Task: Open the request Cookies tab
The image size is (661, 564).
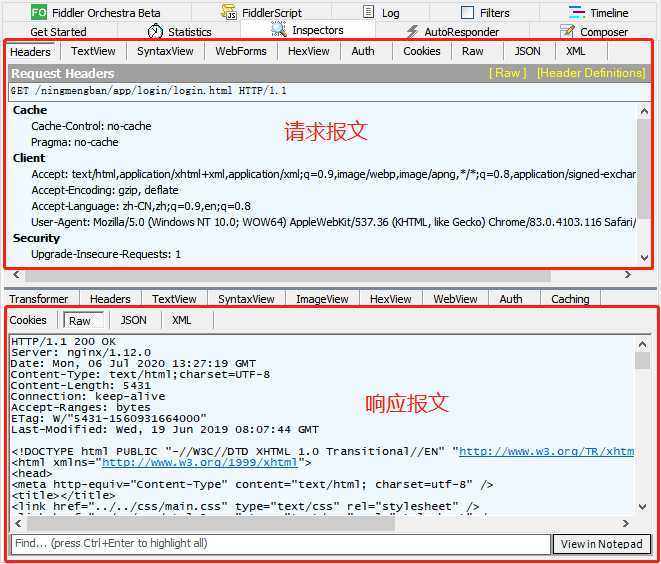Action: pos(422,51)
